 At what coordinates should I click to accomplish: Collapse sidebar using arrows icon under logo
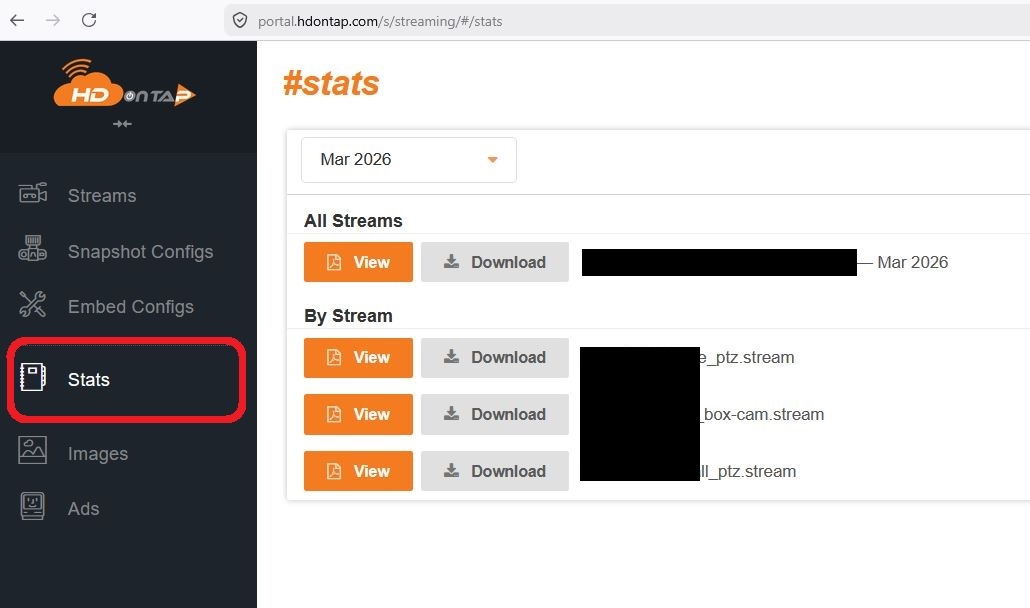(x=122, y=124)
